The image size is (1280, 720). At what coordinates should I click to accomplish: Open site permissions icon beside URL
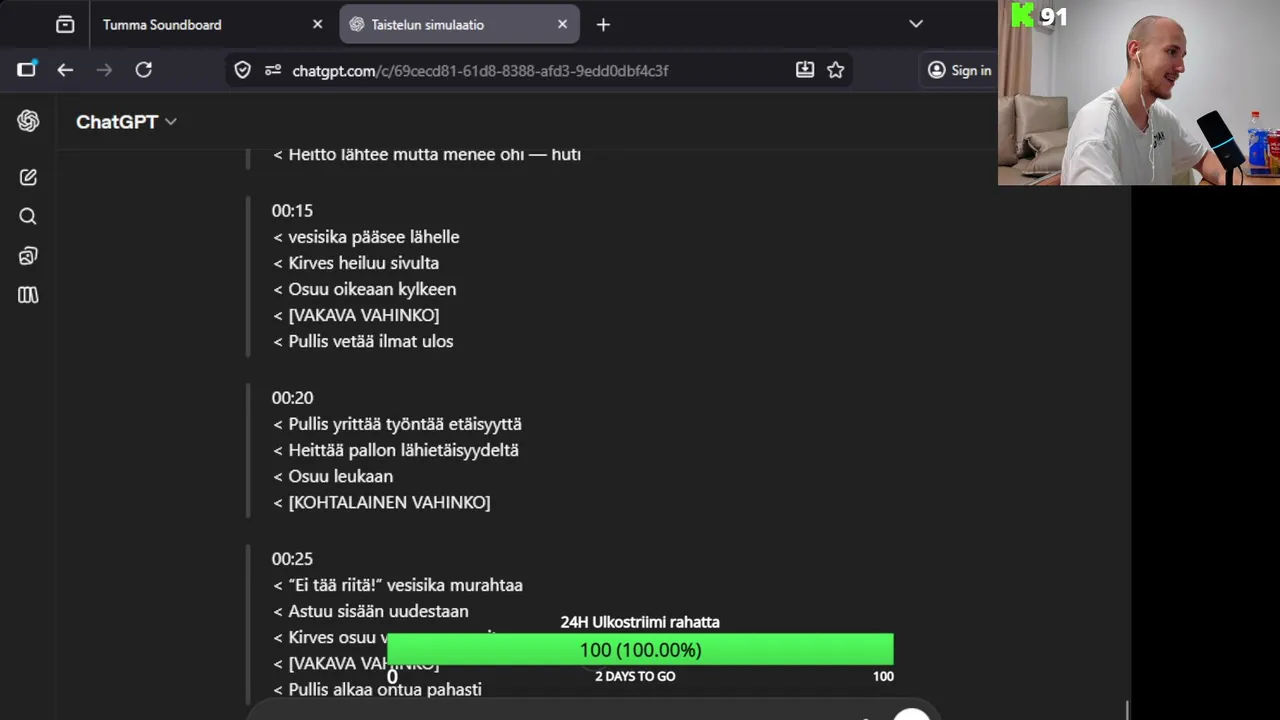coord(273,70)
